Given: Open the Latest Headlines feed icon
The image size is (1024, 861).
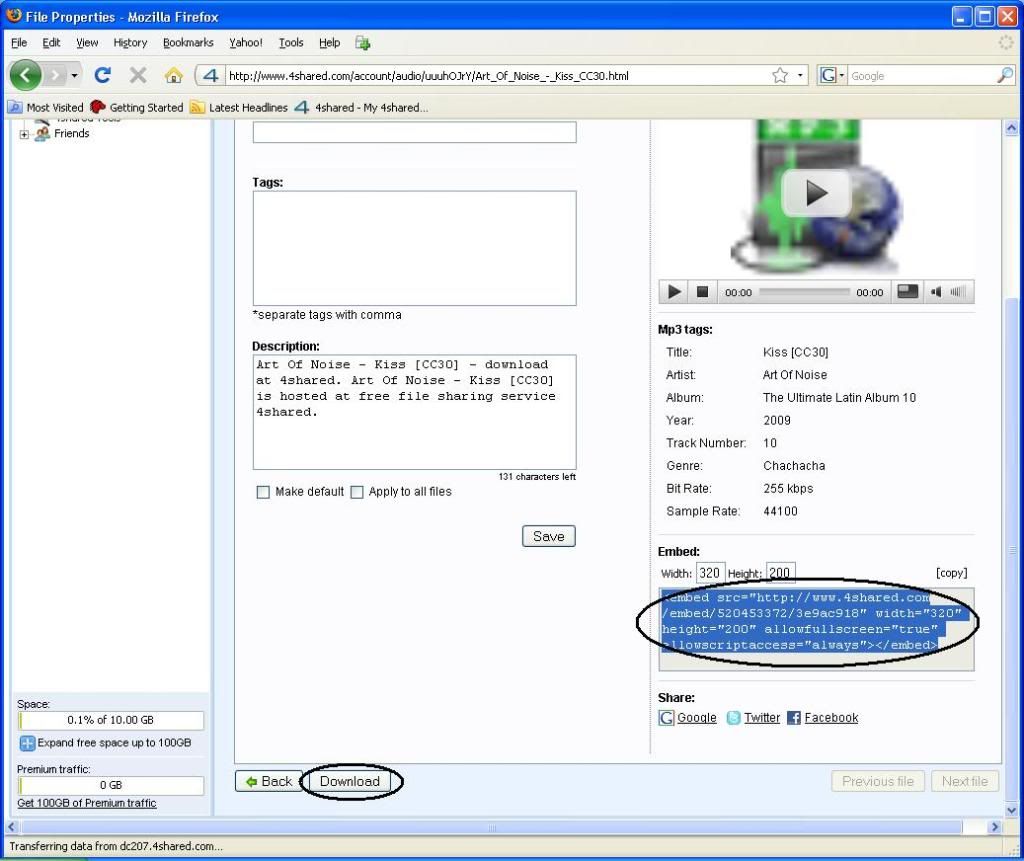Looking at the screenshot, I should [197, 107].
